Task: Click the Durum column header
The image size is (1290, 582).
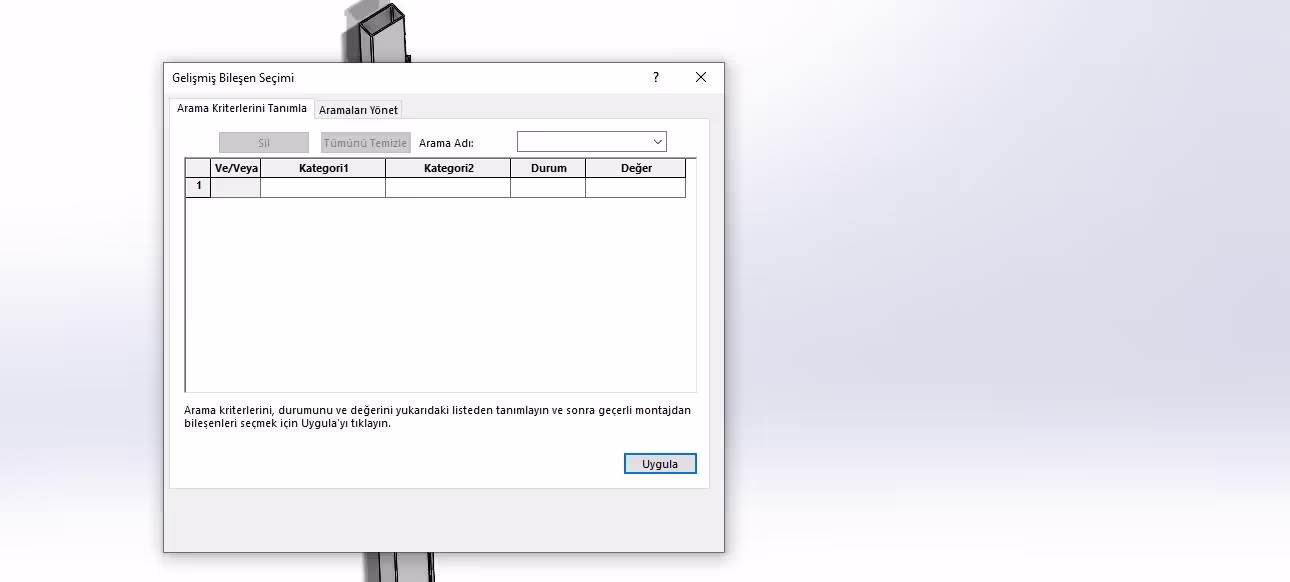Action: tap(548, 168)
